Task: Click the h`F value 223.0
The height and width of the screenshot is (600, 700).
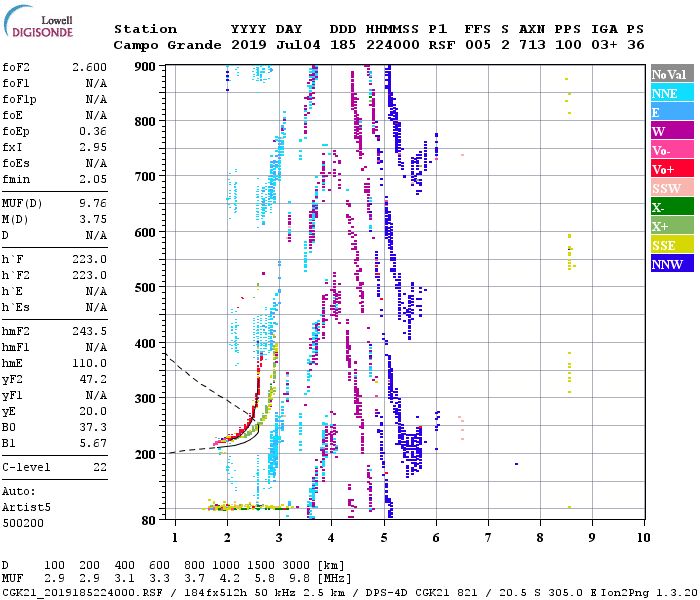Action: click(x=89, y=259)
